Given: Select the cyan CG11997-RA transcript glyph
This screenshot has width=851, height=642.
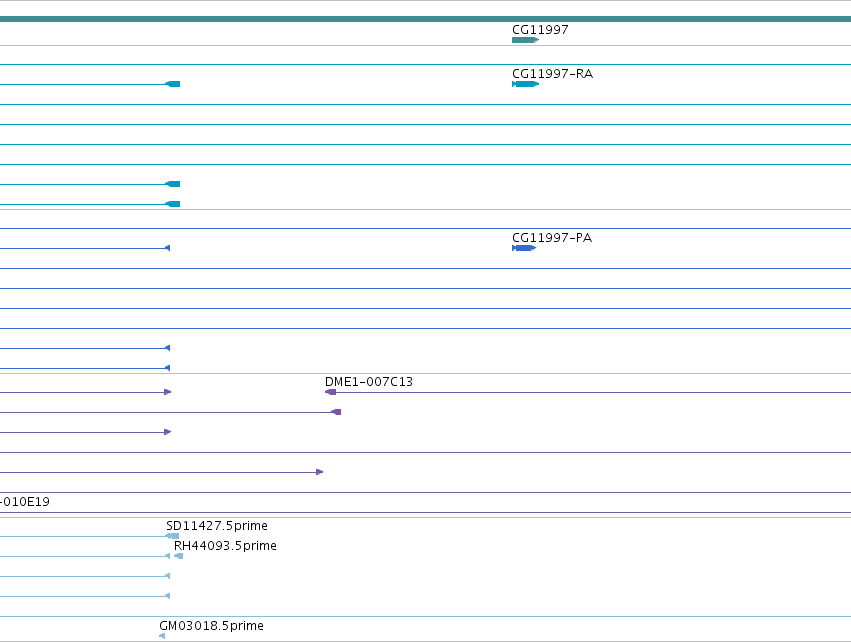Looking at the screenshot, I should pyautogui.click(x=525, y=84).
